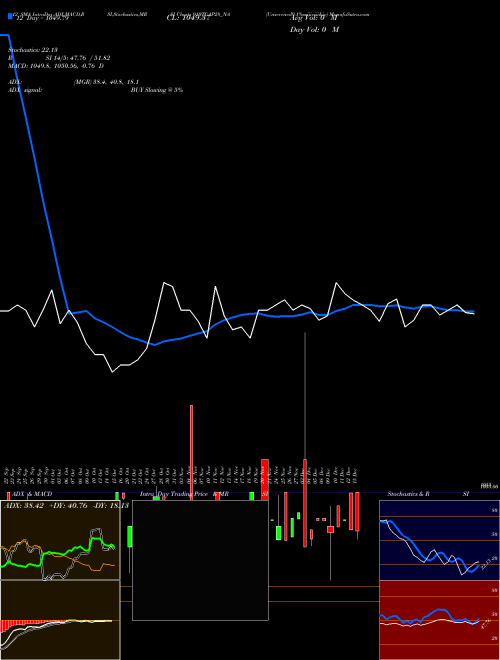
Task: Click the RSI chart on red background
Action: [x=439, y=620]
